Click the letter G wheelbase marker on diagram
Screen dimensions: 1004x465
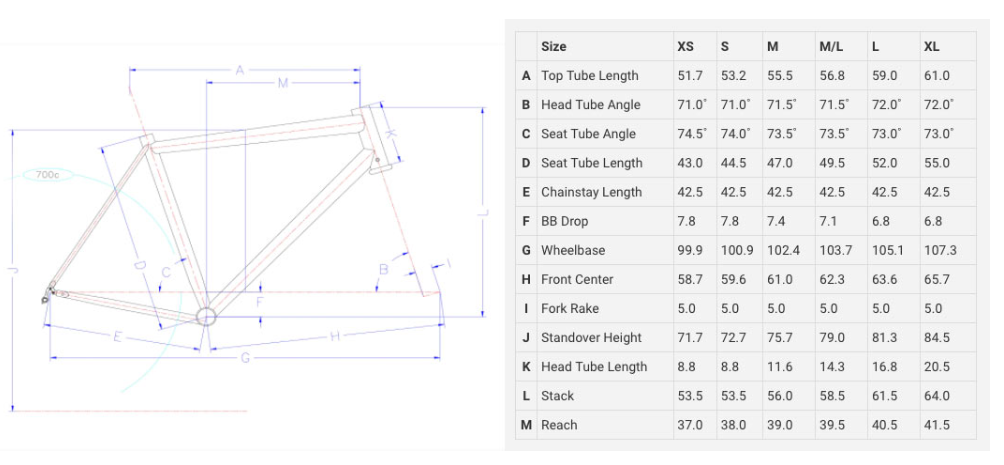245,358
